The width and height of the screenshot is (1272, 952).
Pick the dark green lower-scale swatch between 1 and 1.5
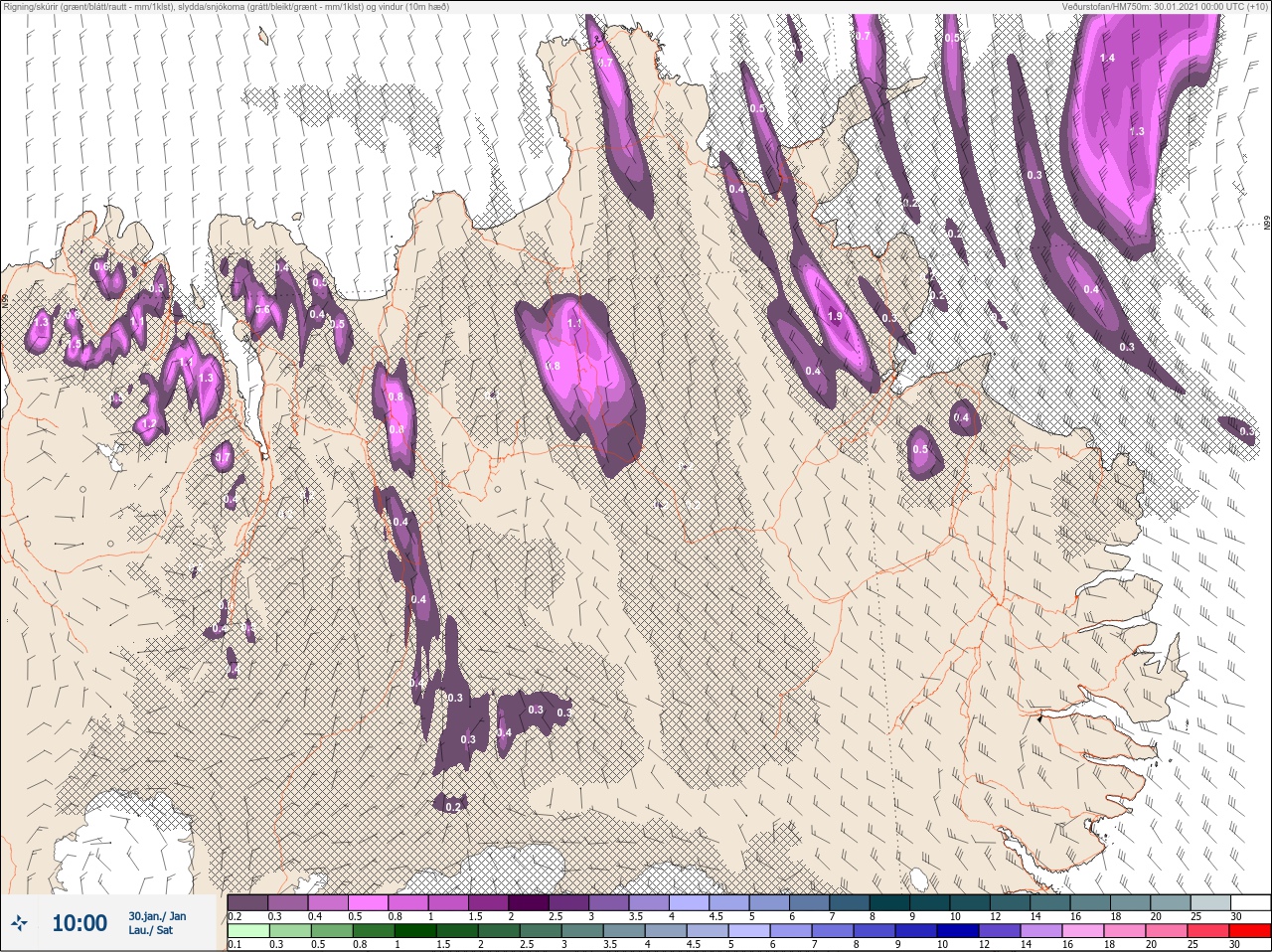click(x=416, y=930)
